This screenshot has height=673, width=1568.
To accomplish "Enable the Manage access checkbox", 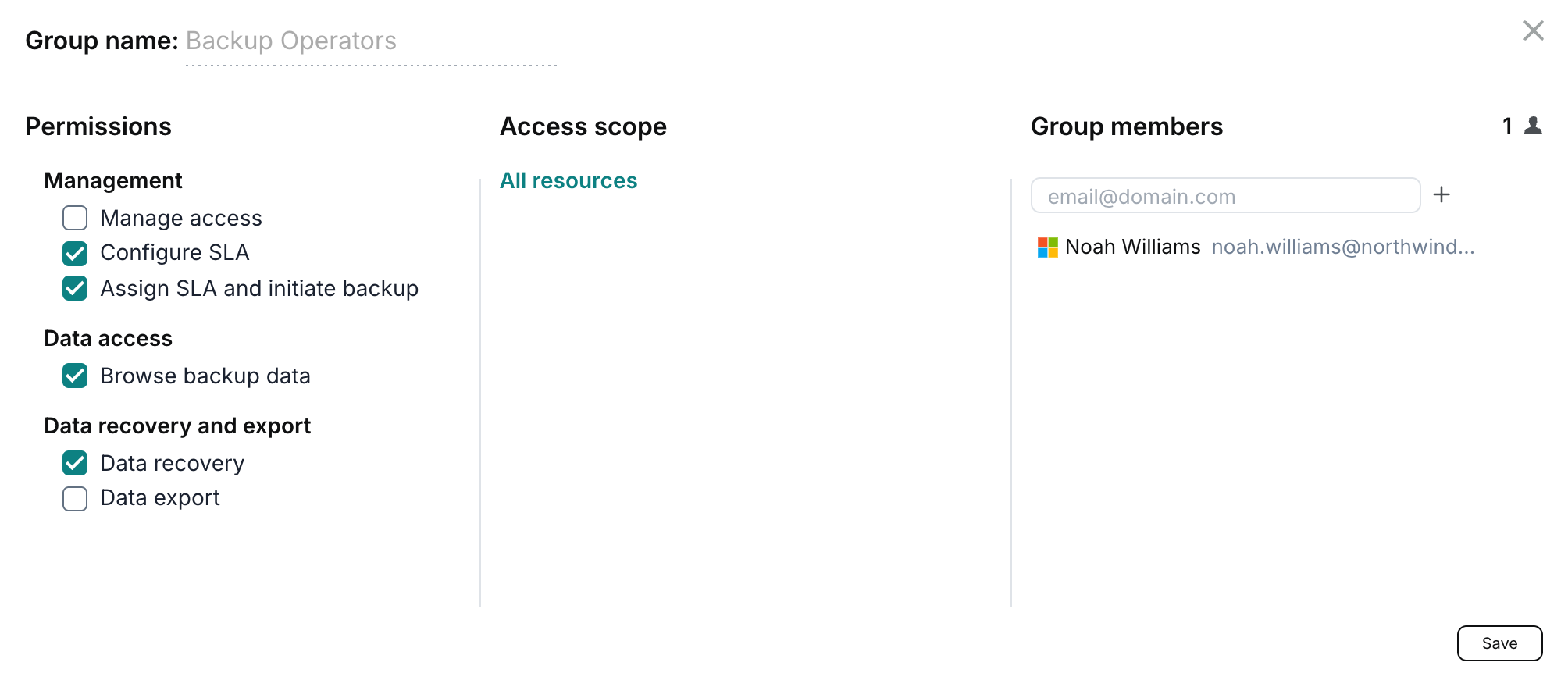I will [x=75, y=218].
